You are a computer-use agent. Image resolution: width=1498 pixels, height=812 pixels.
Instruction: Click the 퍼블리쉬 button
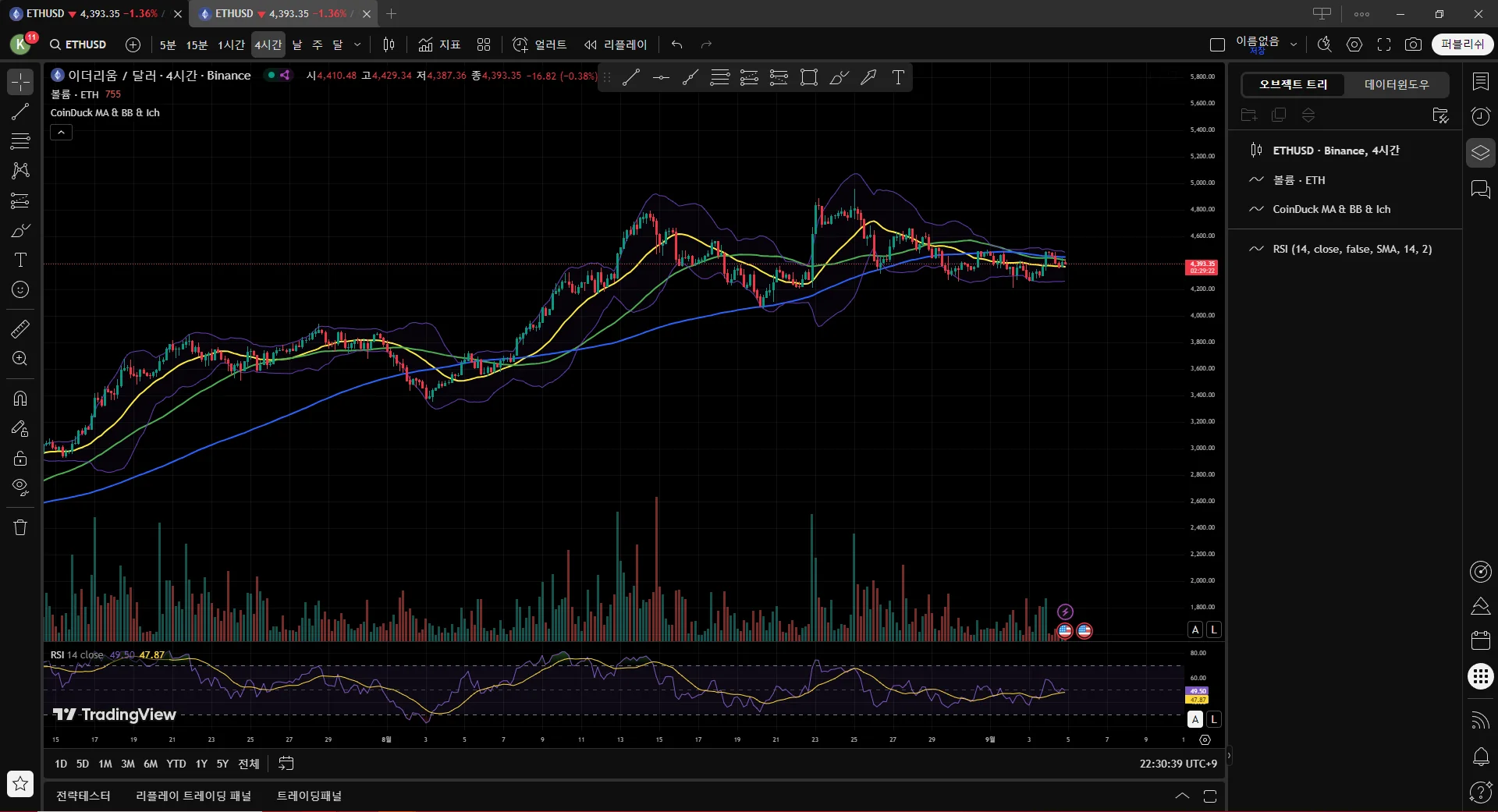(x=1462, y=44)
